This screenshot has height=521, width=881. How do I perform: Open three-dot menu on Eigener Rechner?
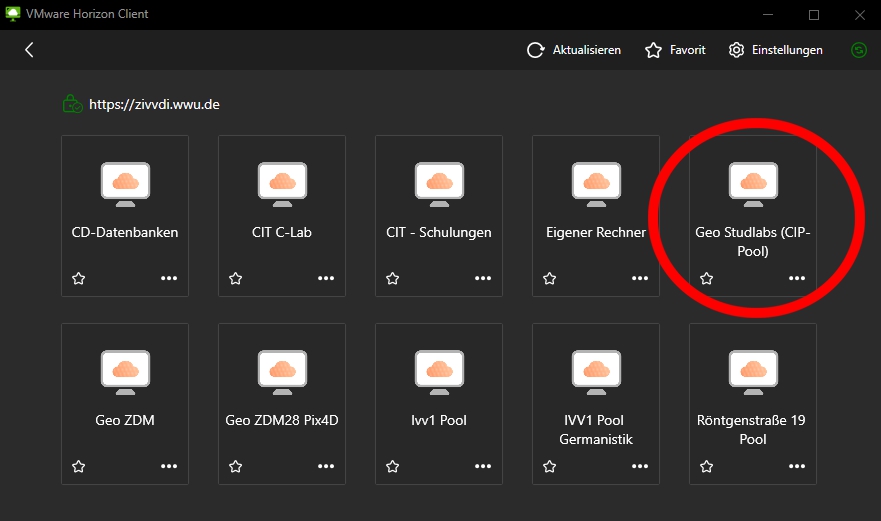pos(640,278)
